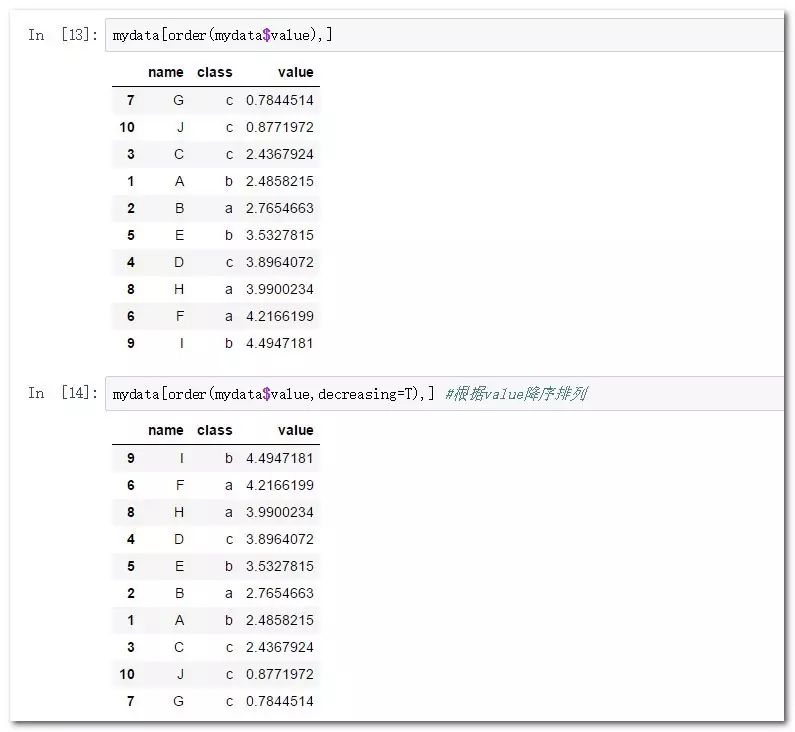Image resolution: width=795 pixels, height=732 pixels.
Task: Click row index 10 in second table
Action: pyautogui.click(x=127, y=674)
